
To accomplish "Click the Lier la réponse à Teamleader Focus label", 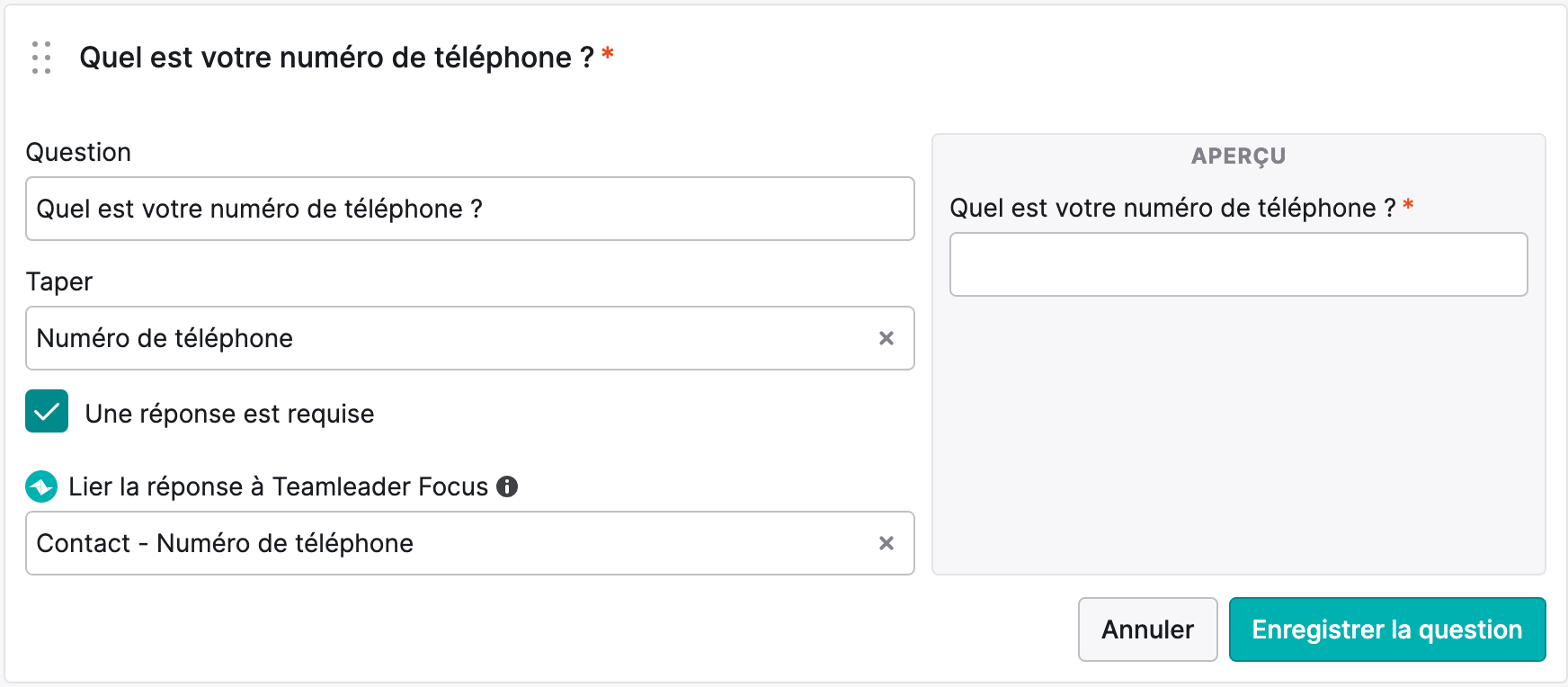I will click(279, 486).
